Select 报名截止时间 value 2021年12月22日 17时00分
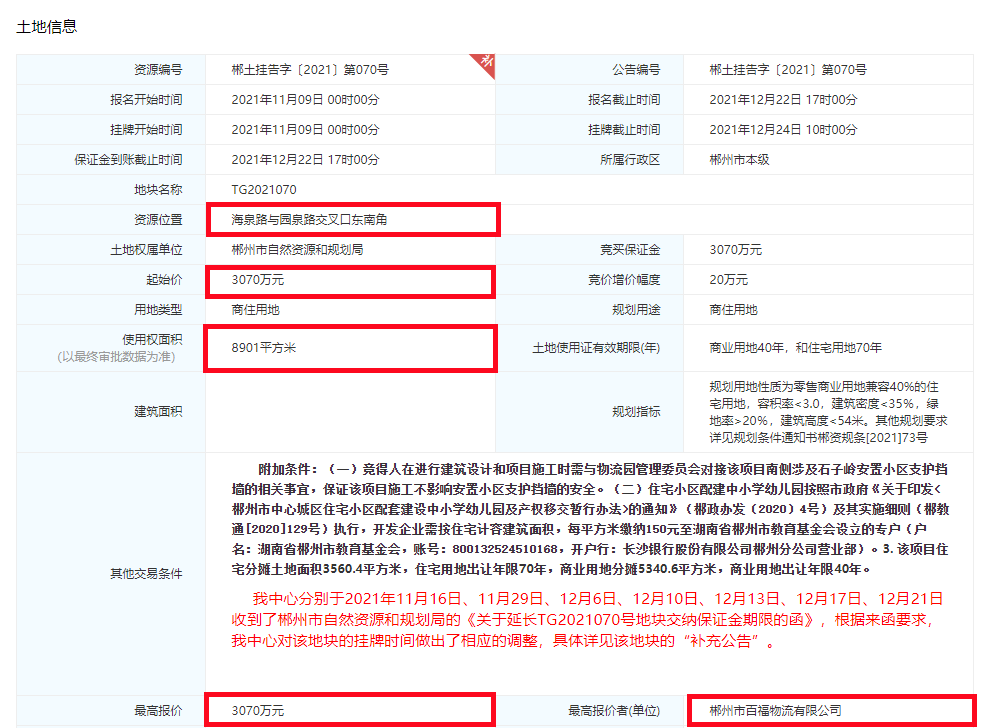Viewport: 992px width, 728px height. (x=783, y=100)
